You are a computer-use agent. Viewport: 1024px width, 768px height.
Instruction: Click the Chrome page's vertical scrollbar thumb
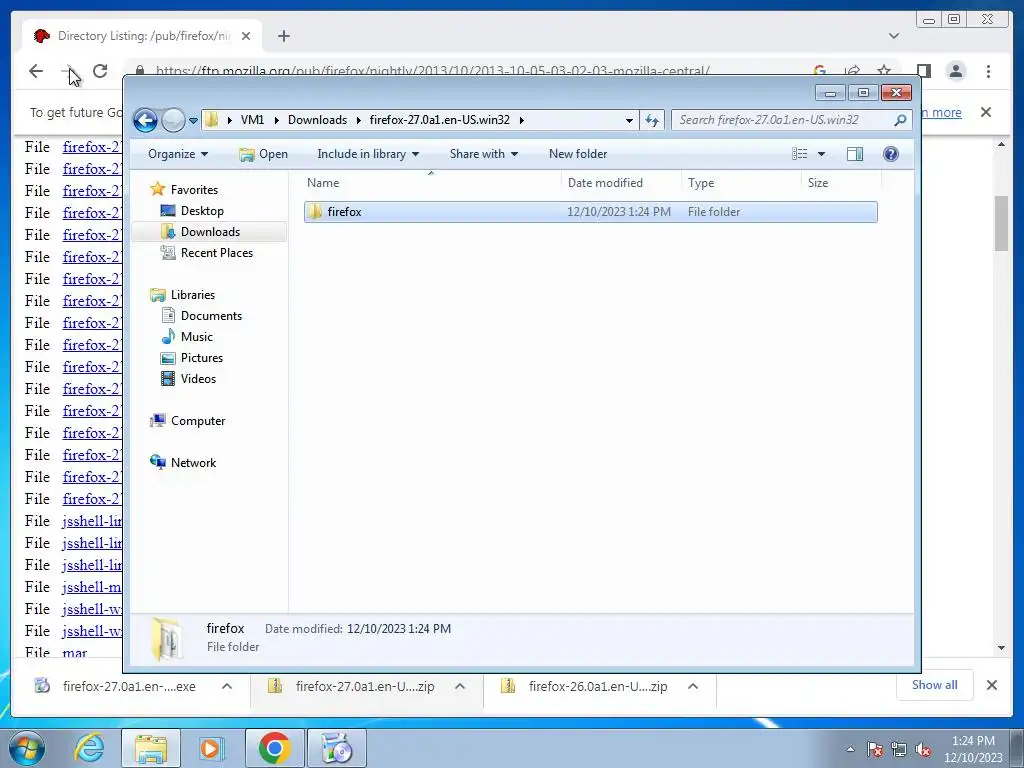tap(1001, 222)
